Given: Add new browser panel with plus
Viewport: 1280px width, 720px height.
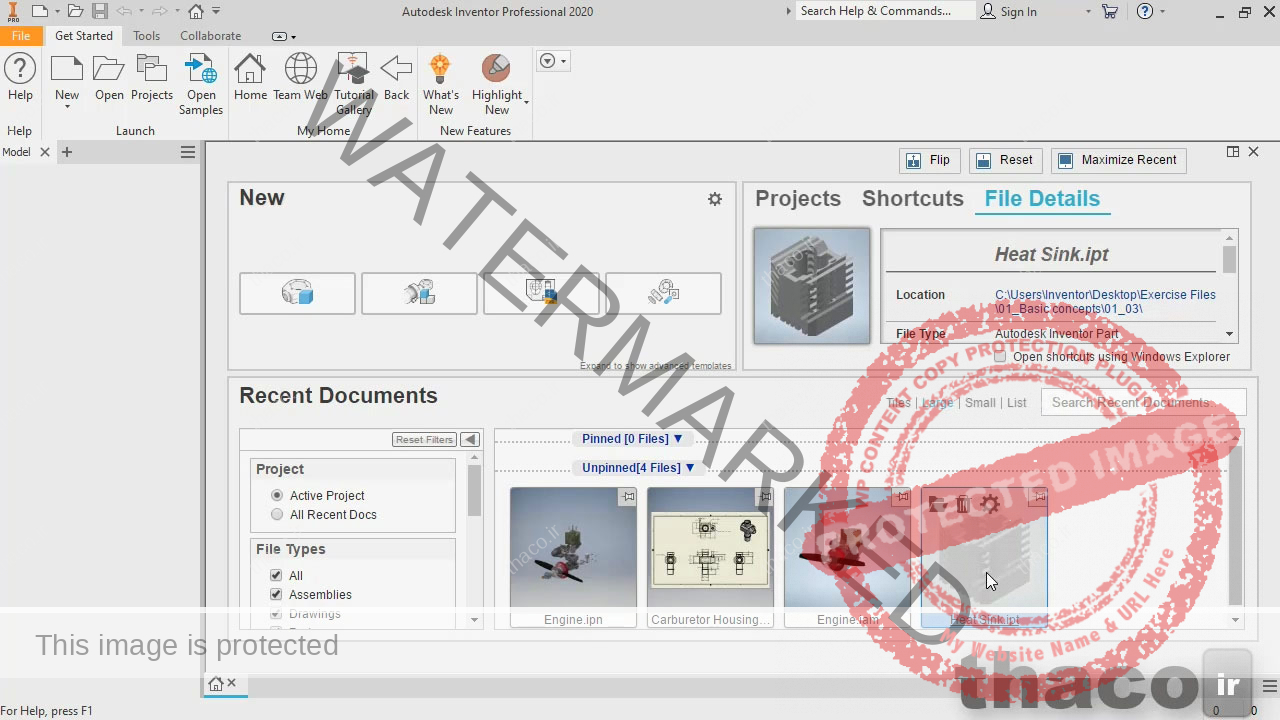Looking at the screenshot, I should [x=67, y=152].
